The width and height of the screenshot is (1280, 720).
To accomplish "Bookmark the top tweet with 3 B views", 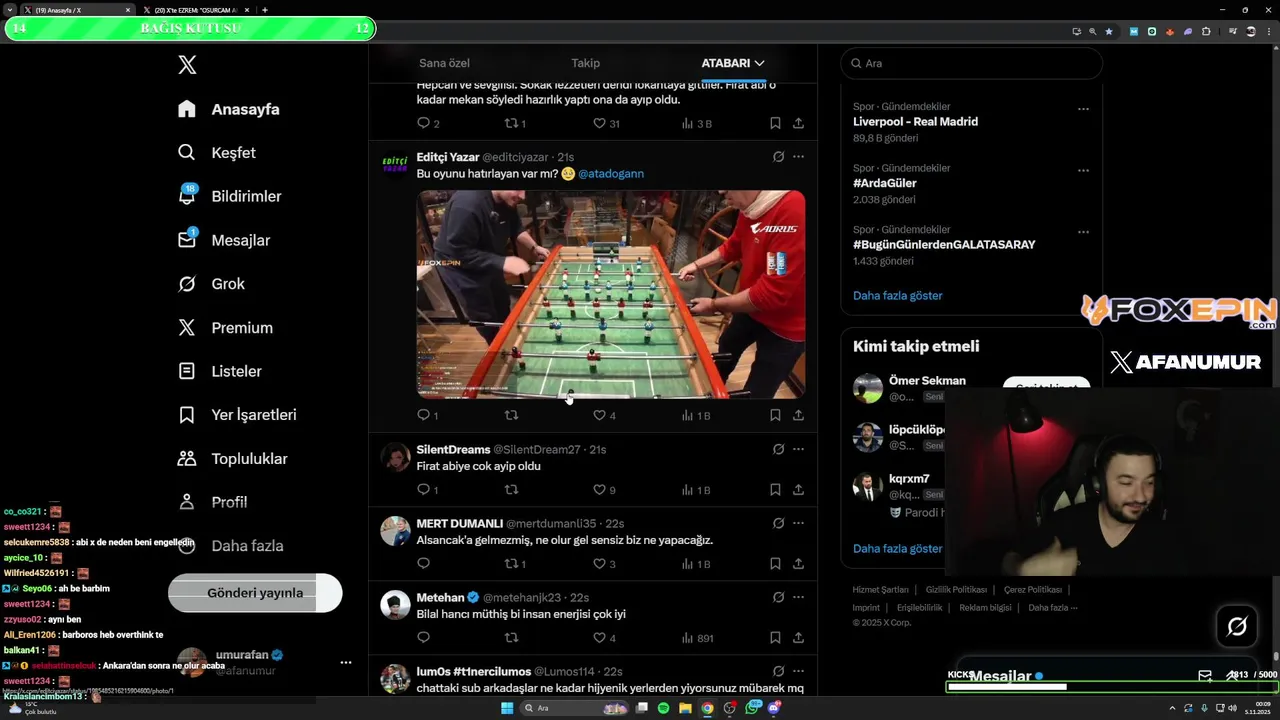I will point(775,124).
